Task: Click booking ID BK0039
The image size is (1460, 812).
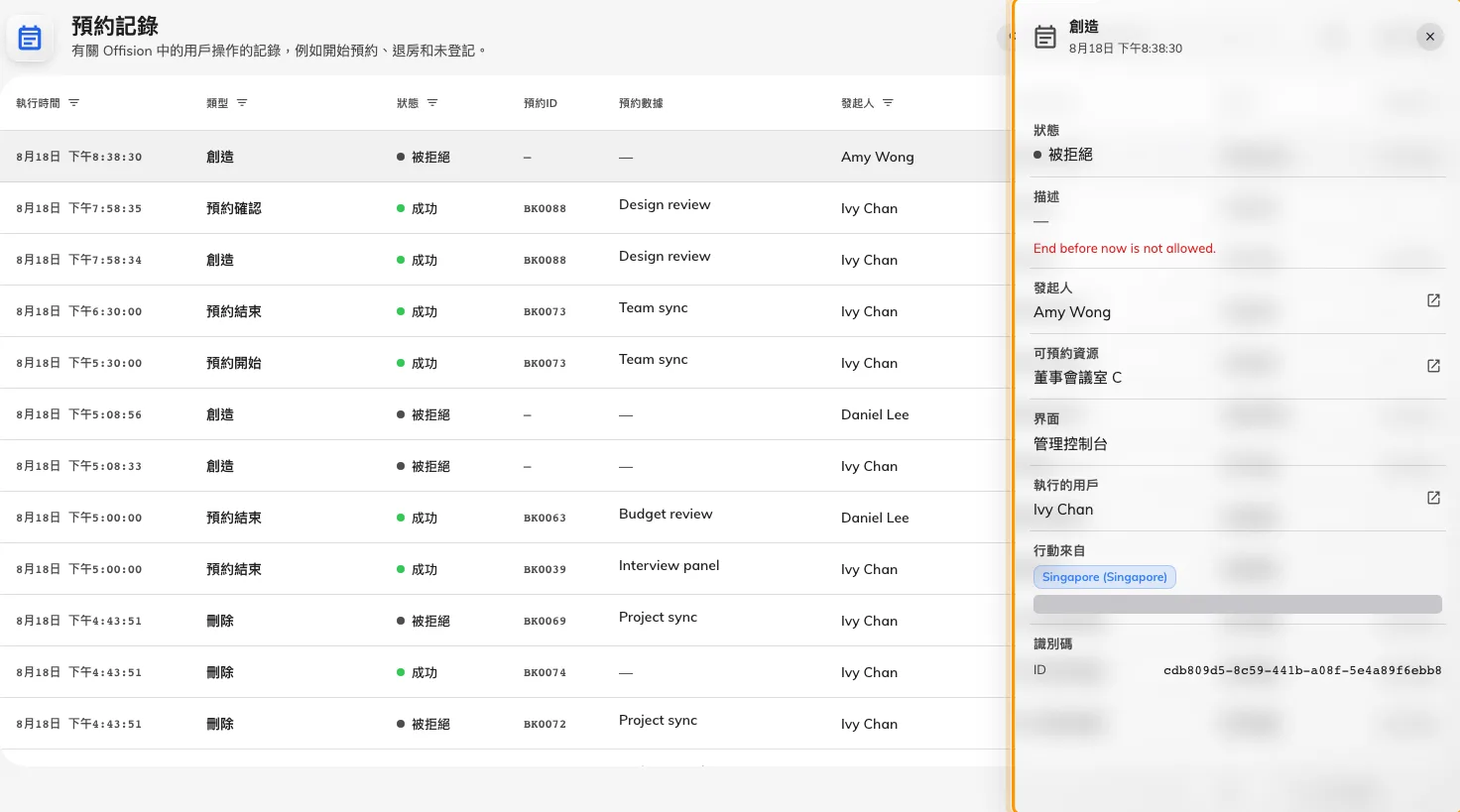Action: (545, 570)
